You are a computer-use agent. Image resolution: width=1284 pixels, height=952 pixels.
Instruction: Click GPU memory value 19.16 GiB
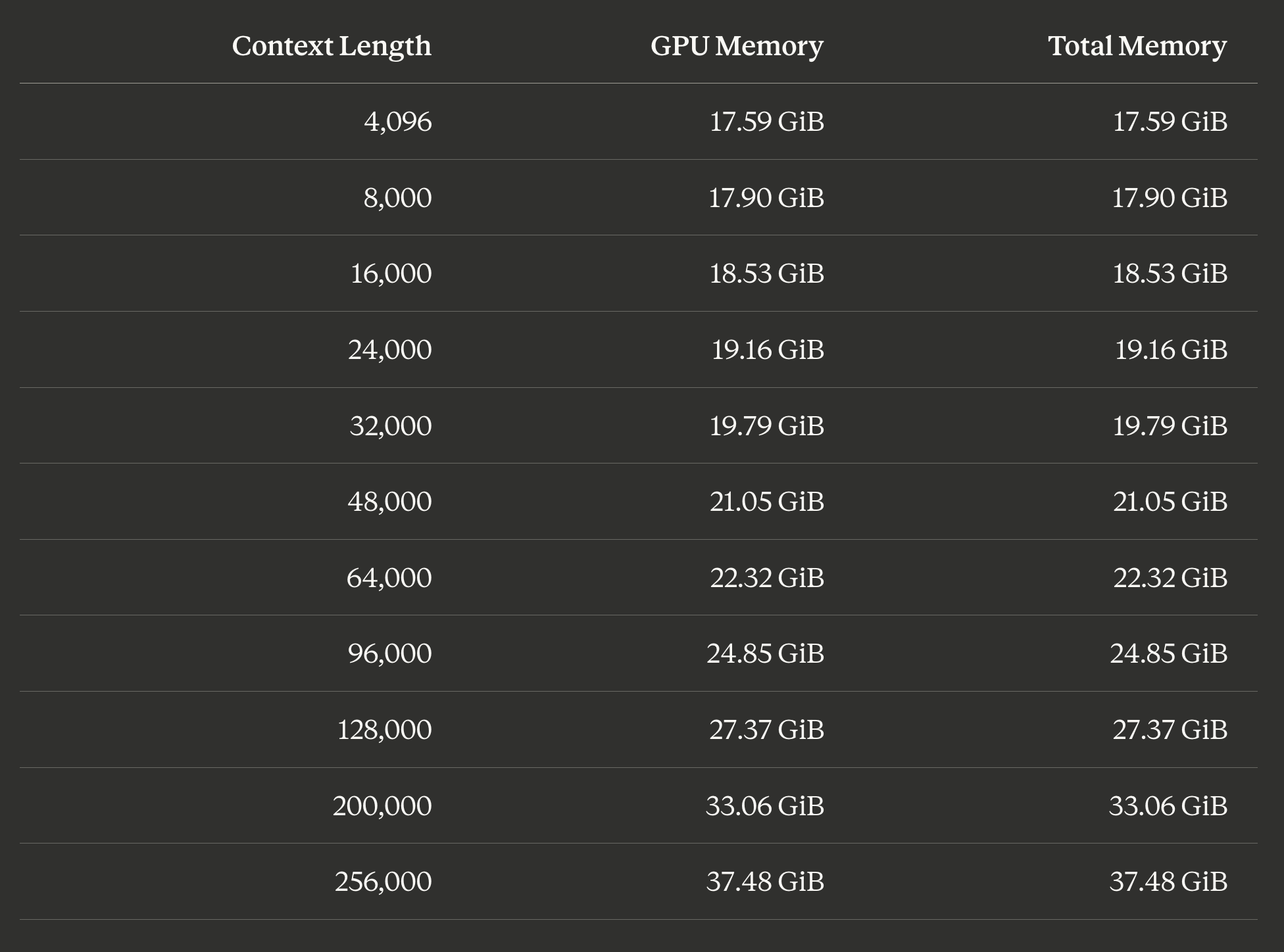click(x=768, y=350)
